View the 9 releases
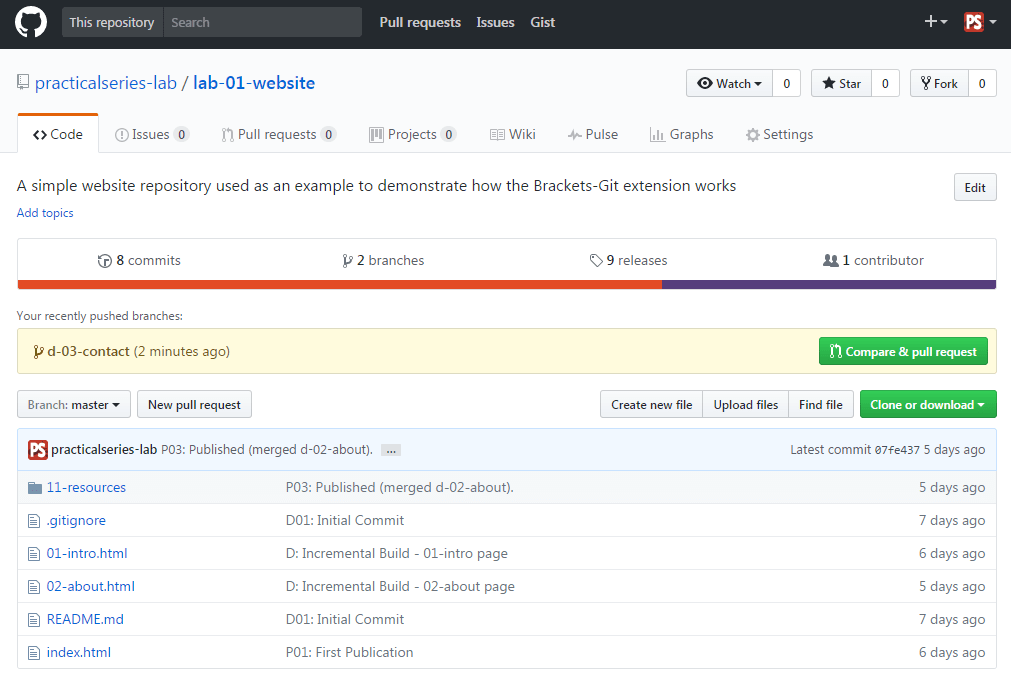Viewport: 1011px width, 674px height. click(629, 261)
